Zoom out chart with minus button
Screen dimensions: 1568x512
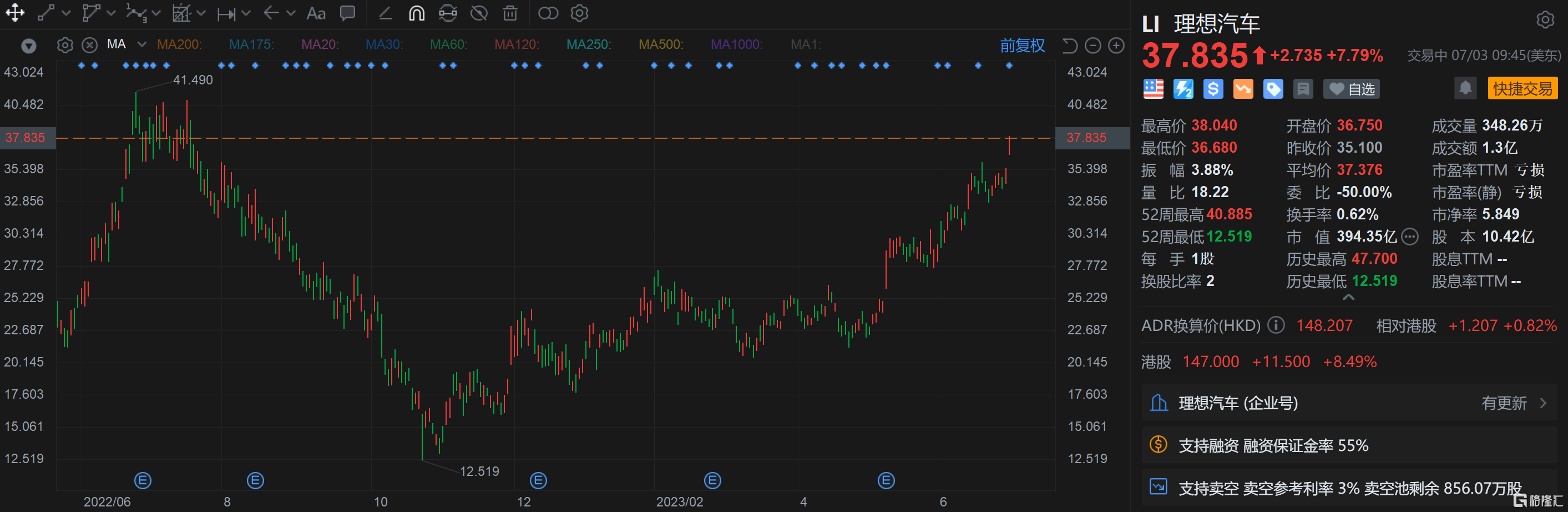1092,46
